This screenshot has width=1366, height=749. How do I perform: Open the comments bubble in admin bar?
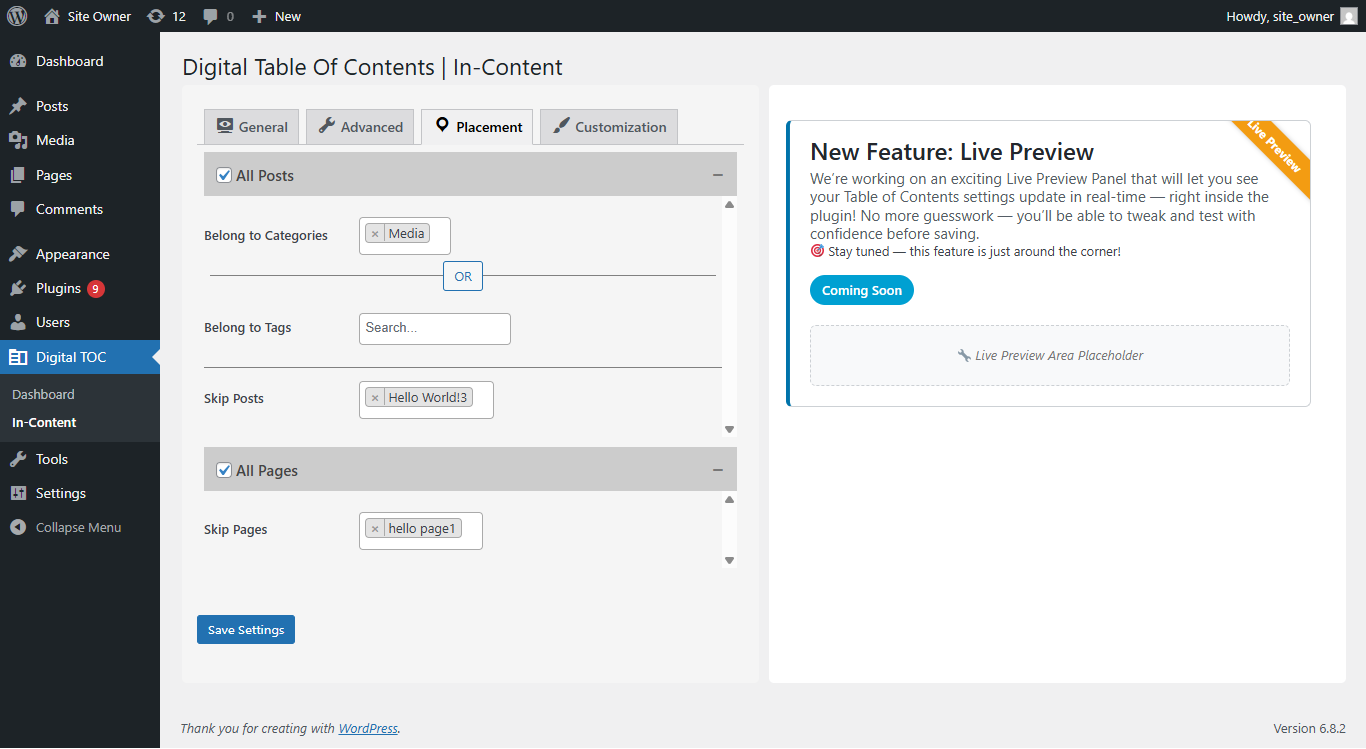tap(210, 16)
